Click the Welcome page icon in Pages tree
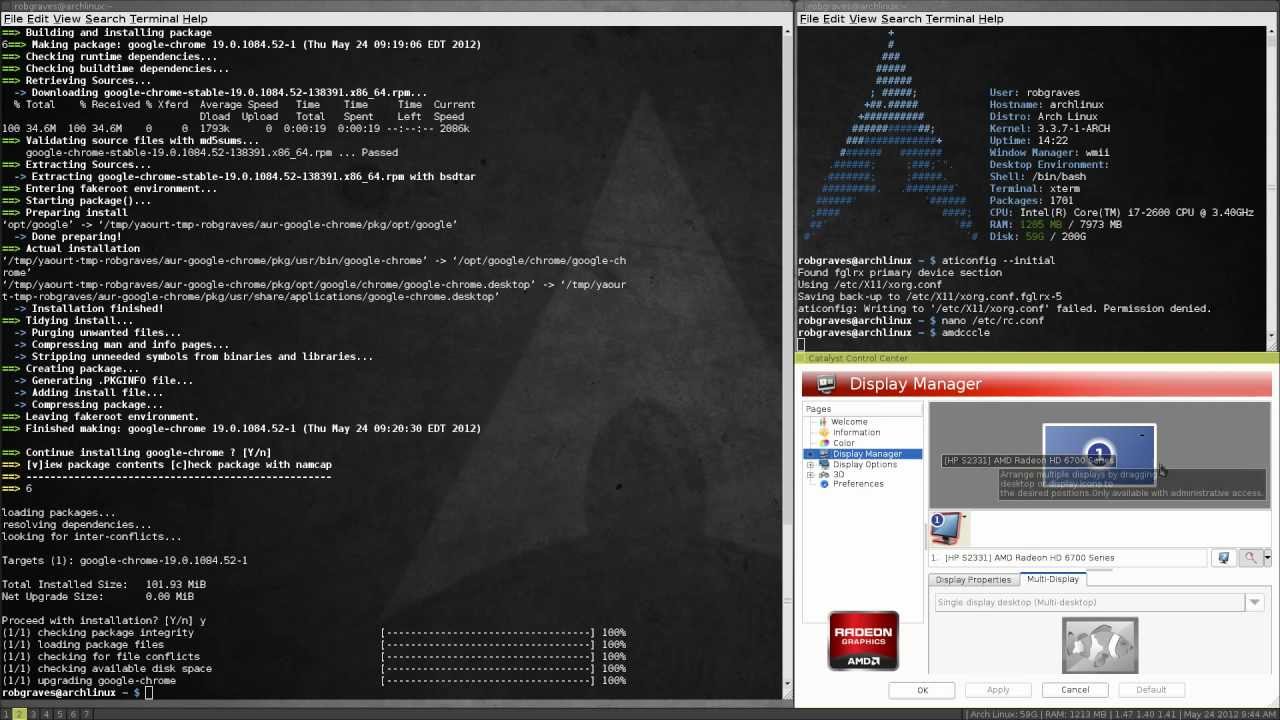 824,422
